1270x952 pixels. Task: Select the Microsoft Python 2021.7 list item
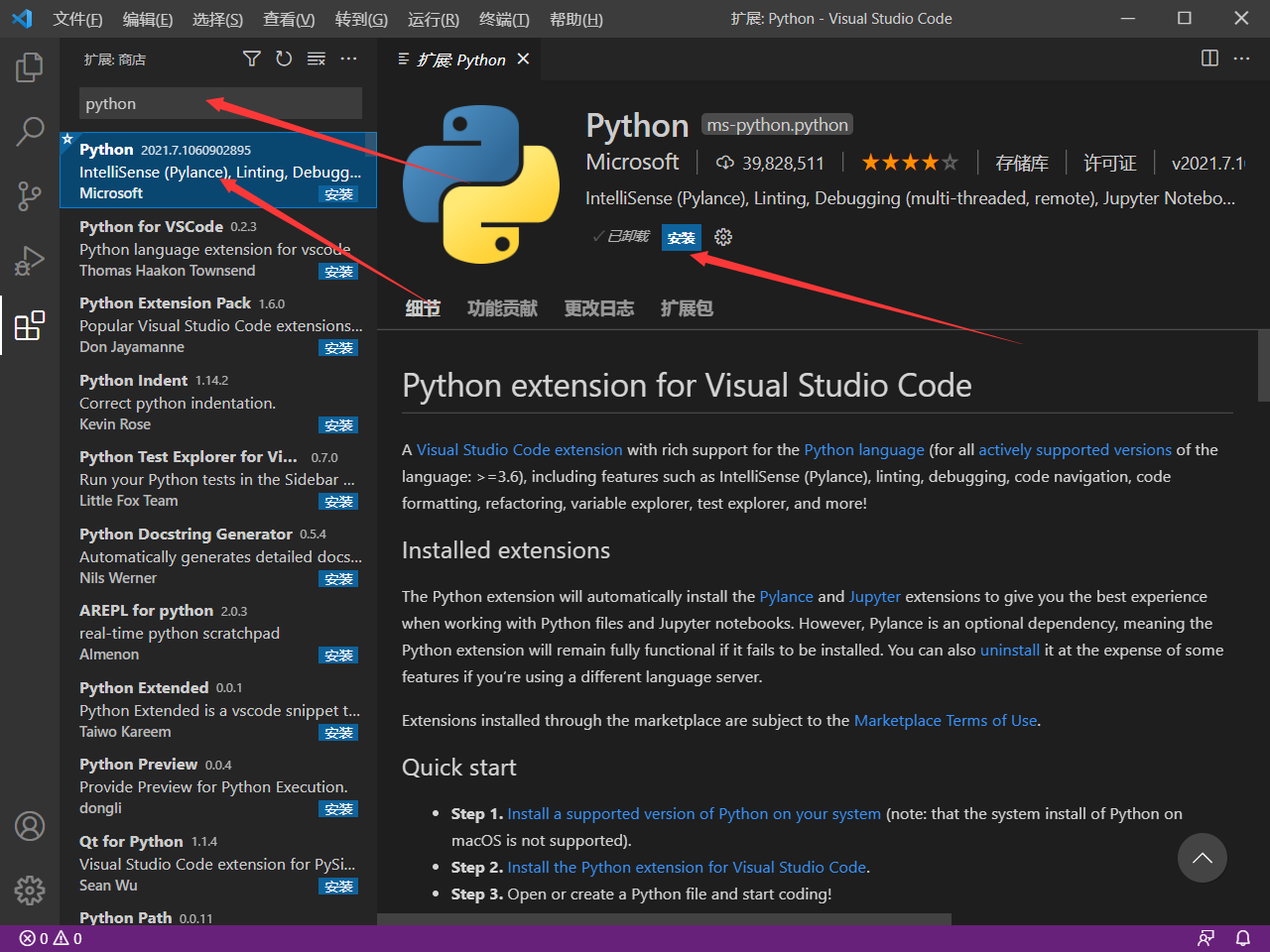[x=218, y=171]
